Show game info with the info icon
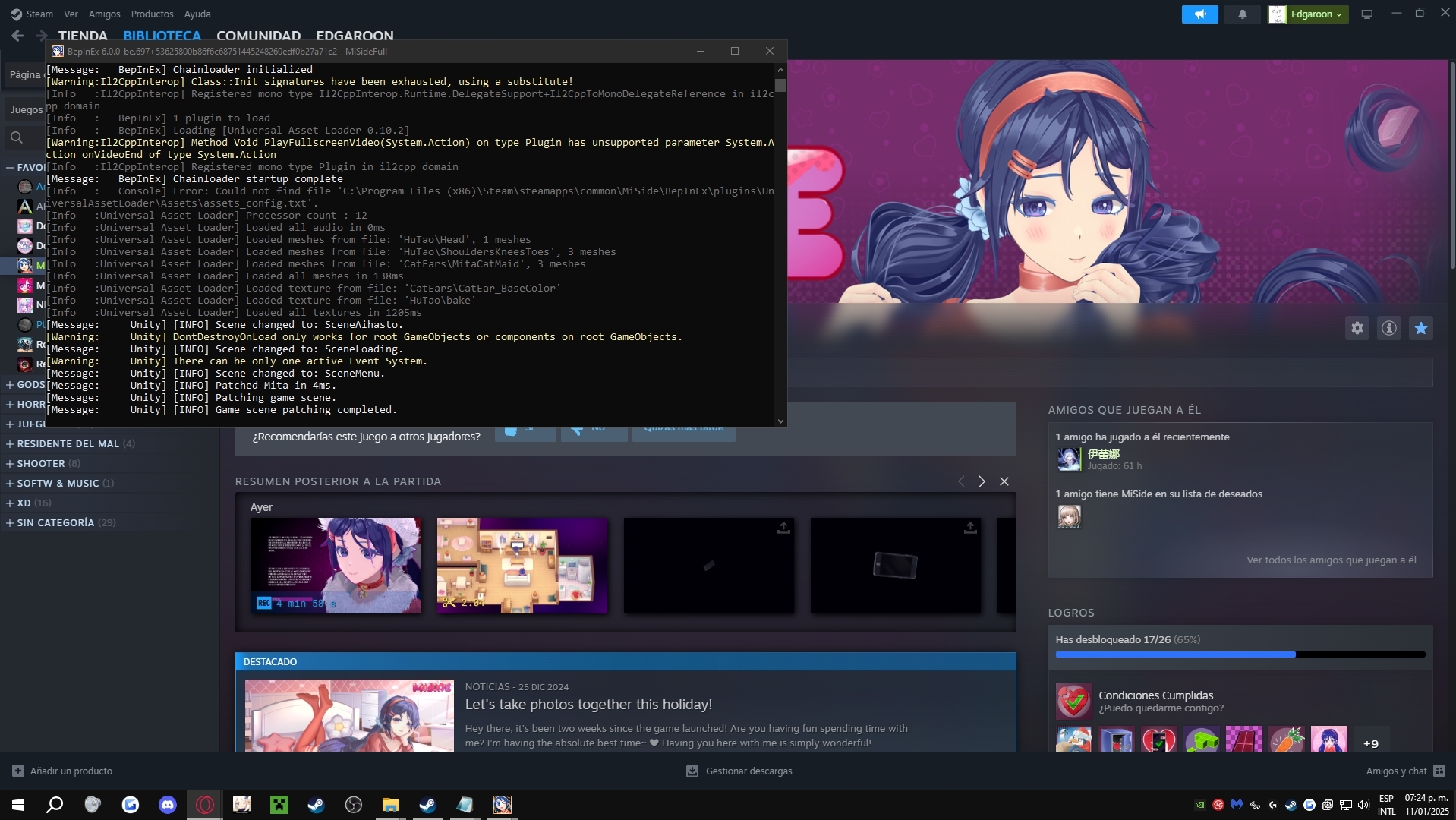 point(1389,328)
